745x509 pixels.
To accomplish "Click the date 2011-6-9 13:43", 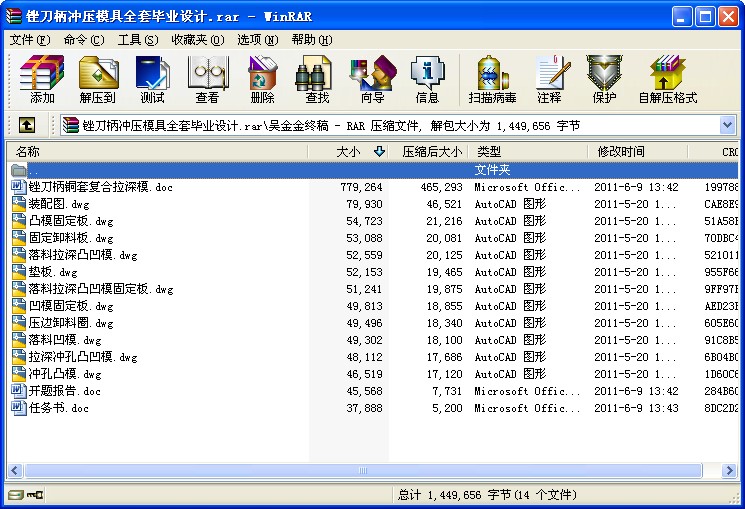I will pos(636,408).
